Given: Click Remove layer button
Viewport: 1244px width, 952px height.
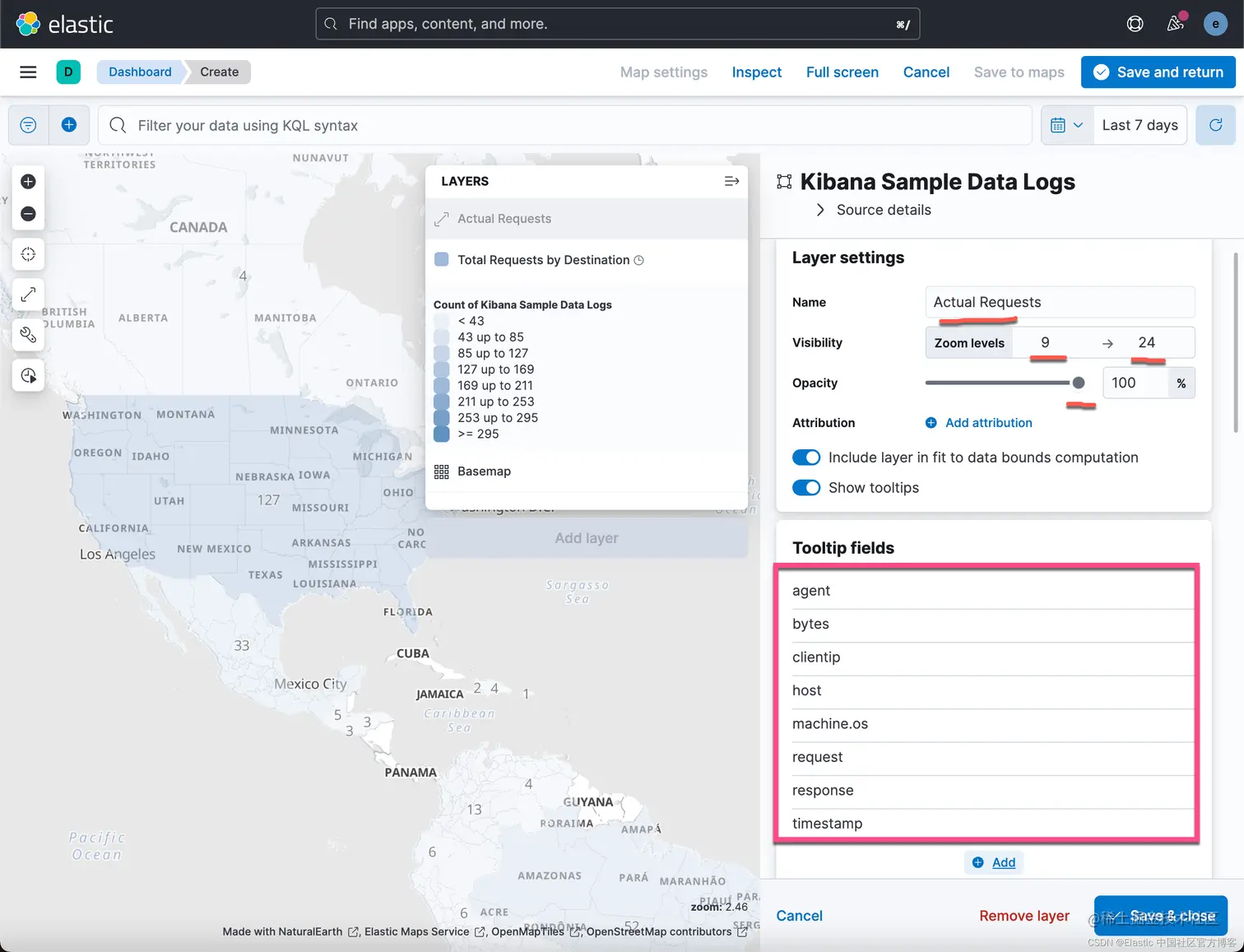Looking at the screenshot, I should 1024,916.
